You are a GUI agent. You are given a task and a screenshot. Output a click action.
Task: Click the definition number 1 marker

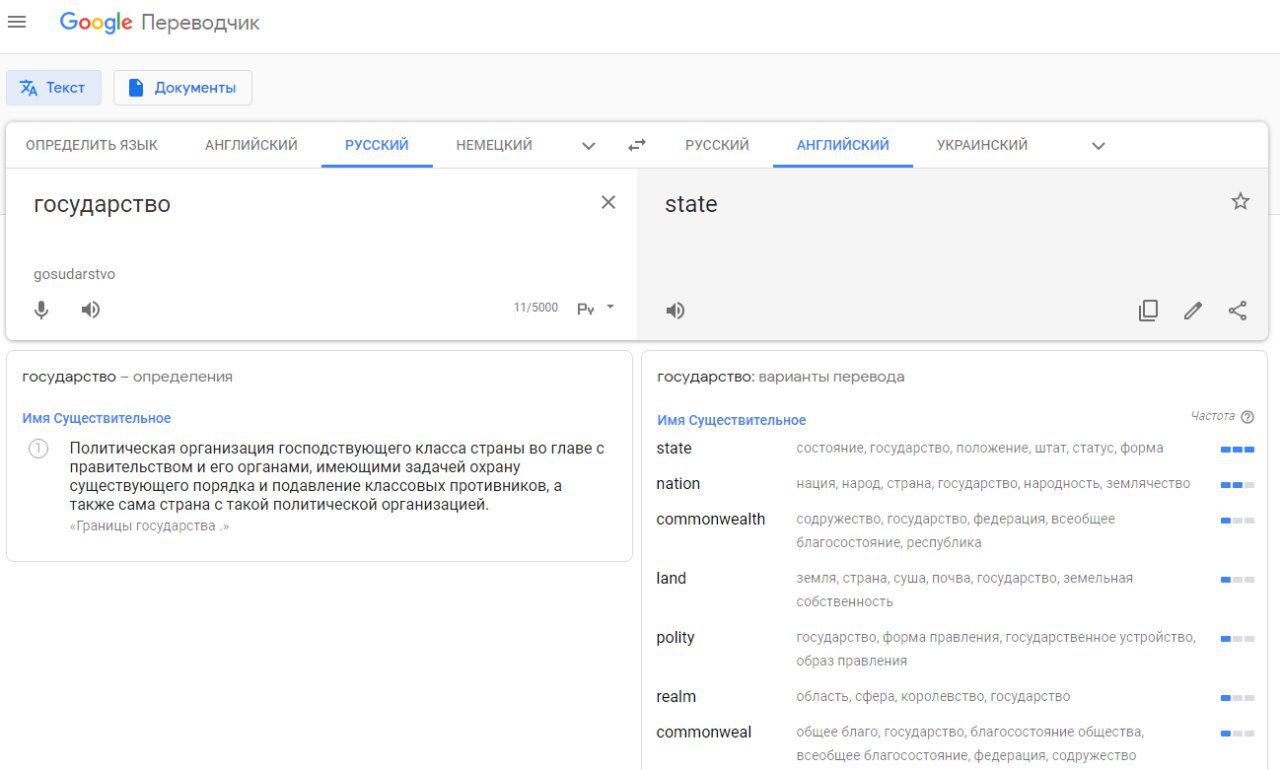pos(38,449)
